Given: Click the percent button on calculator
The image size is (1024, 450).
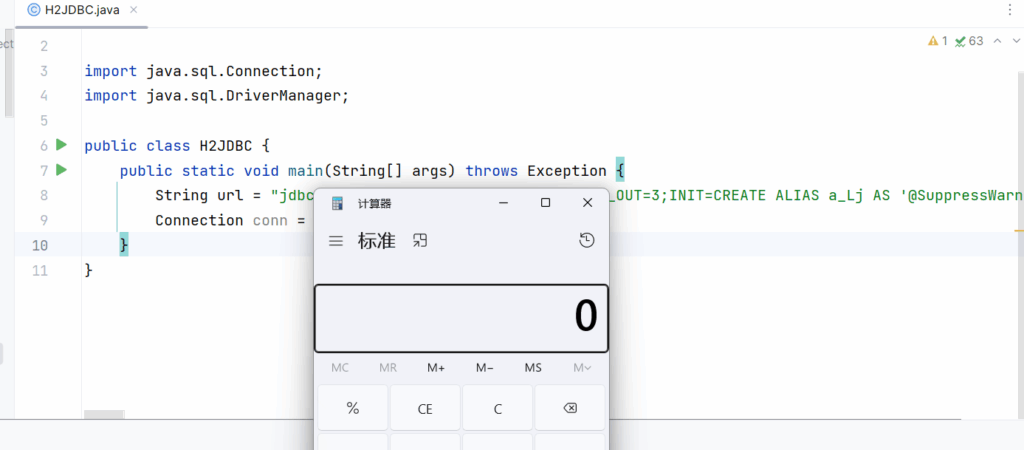Looking at the screenshot, I should coord(352,408).
